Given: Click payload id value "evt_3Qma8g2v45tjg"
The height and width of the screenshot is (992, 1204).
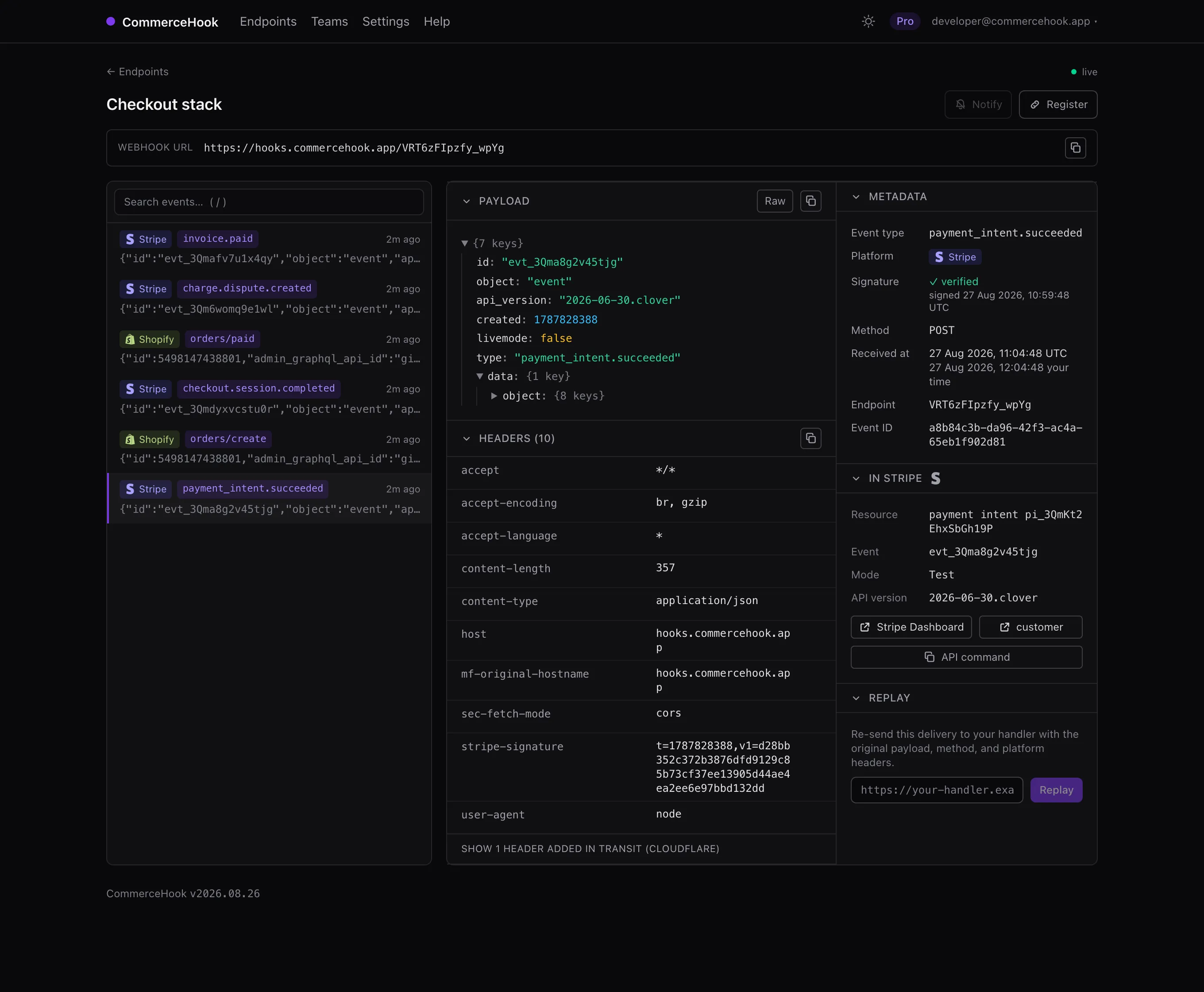Looking at the screenshot, I should (x=562, y=262).
